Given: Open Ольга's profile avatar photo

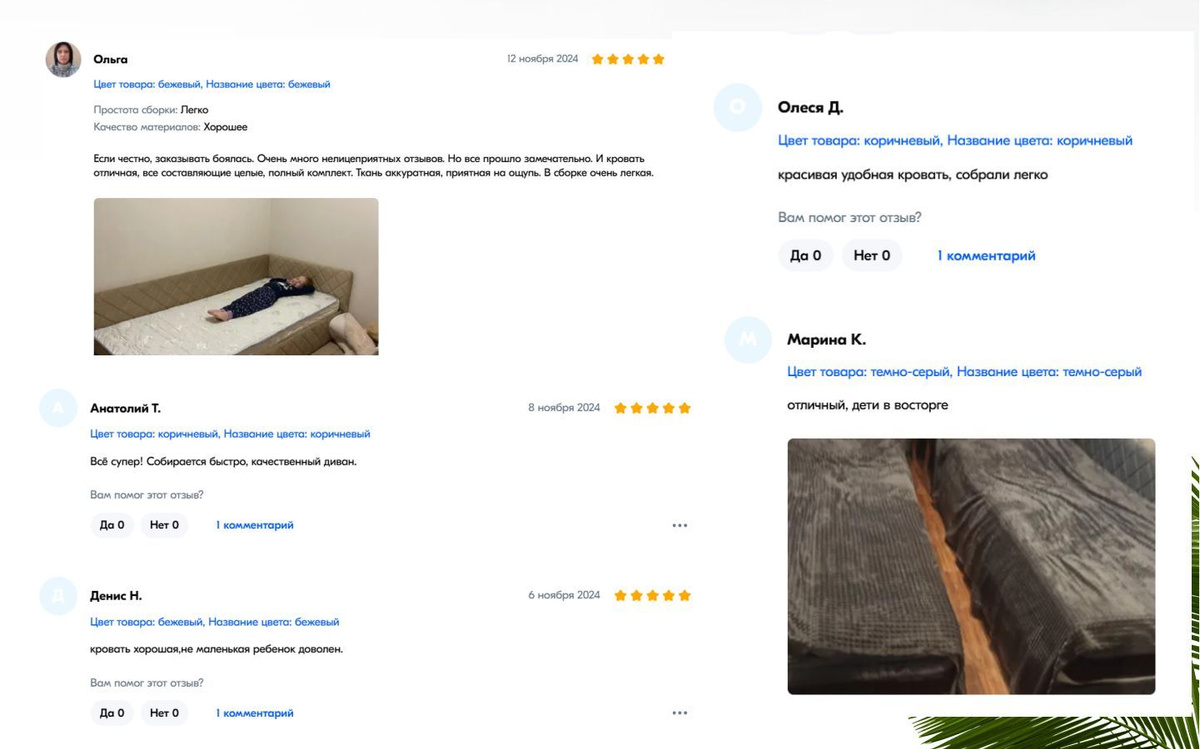Looking at the screenshot, I should (x=63, y=59).
